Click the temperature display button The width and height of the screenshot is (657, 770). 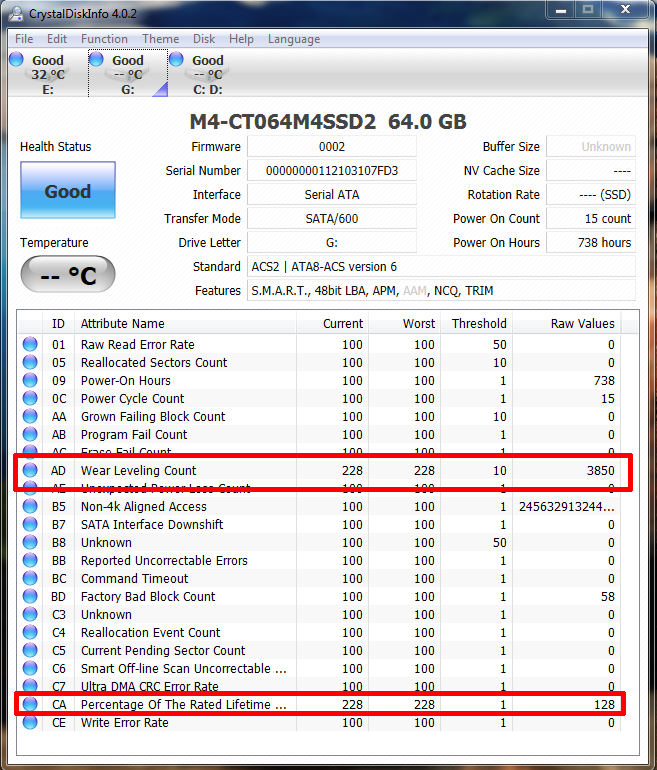tap(68, 274)
